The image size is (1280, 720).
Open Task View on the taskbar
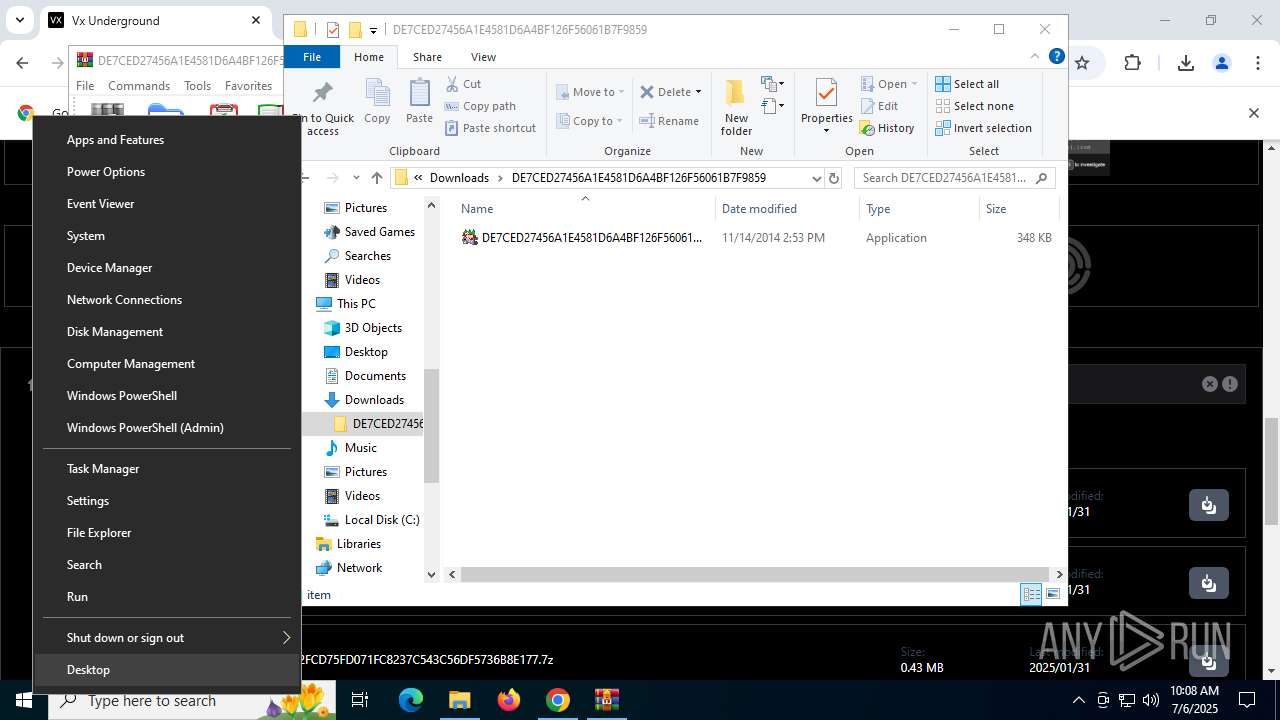tap(360, 700)
